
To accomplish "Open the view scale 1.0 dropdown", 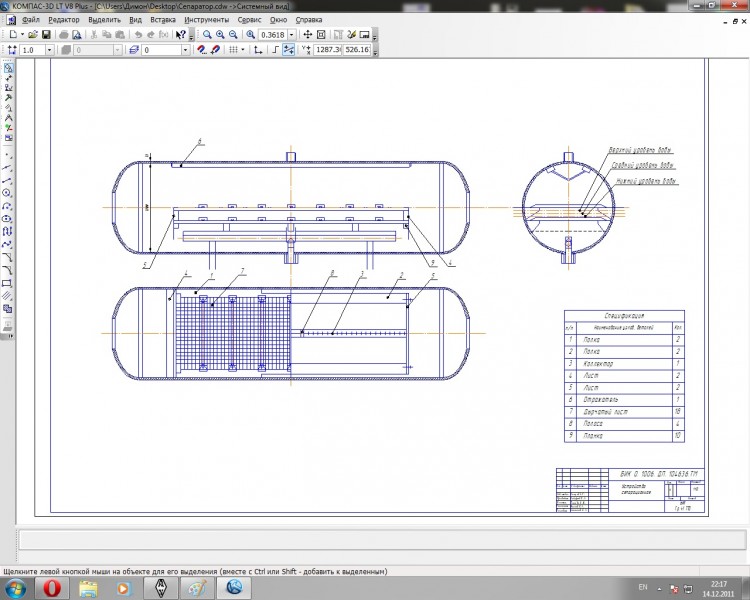I will [49, 50].
